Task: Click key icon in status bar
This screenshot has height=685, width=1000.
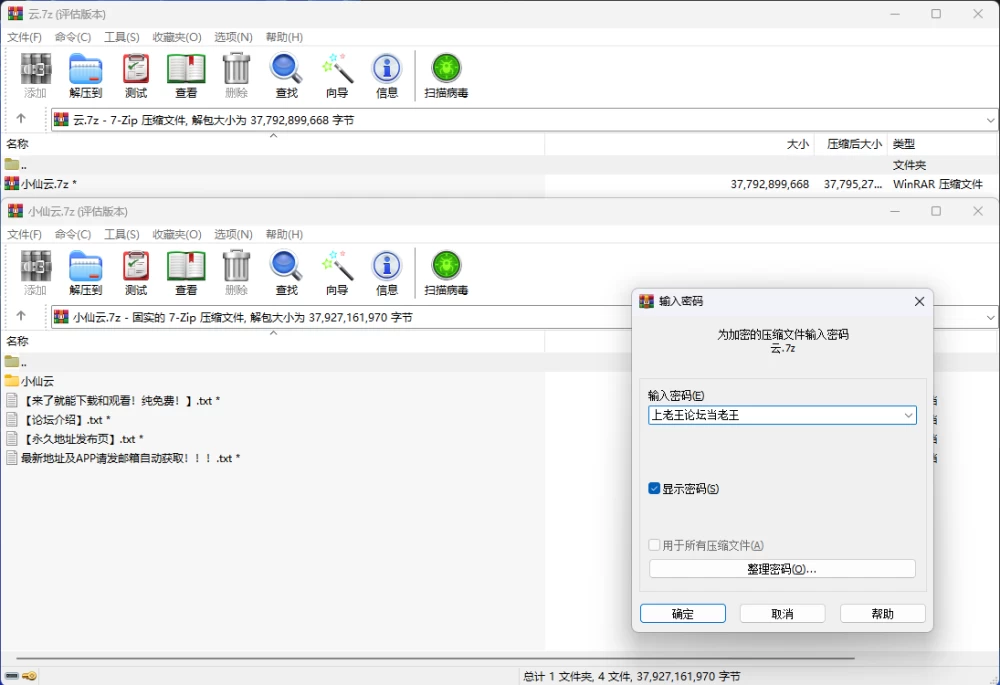Action: [x=29, y=676]
